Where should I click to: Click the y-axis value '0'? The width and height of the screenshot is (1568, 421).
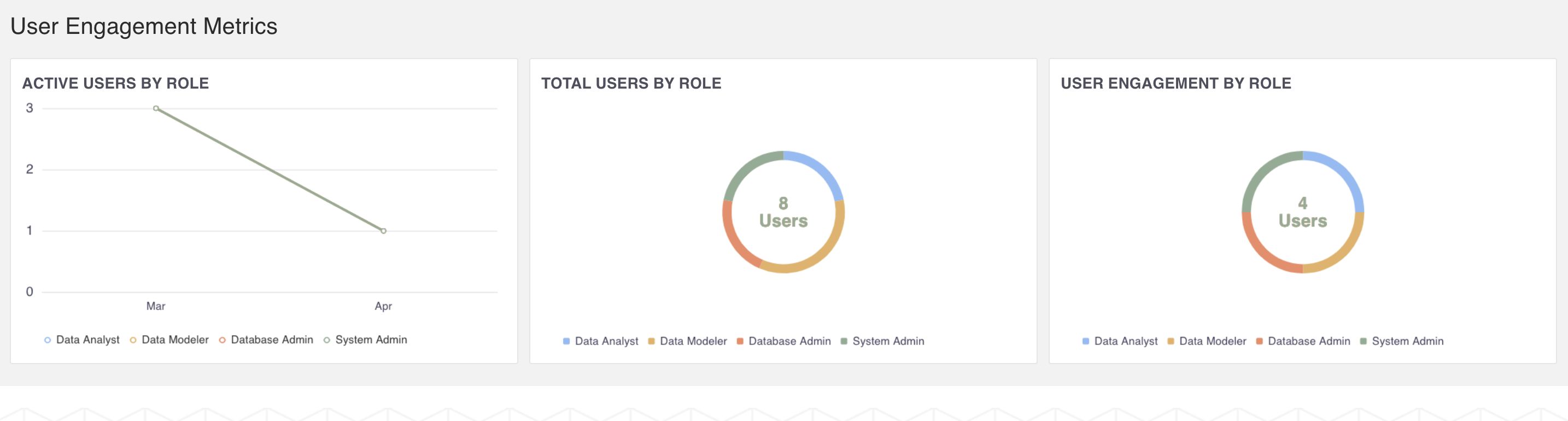29,292
